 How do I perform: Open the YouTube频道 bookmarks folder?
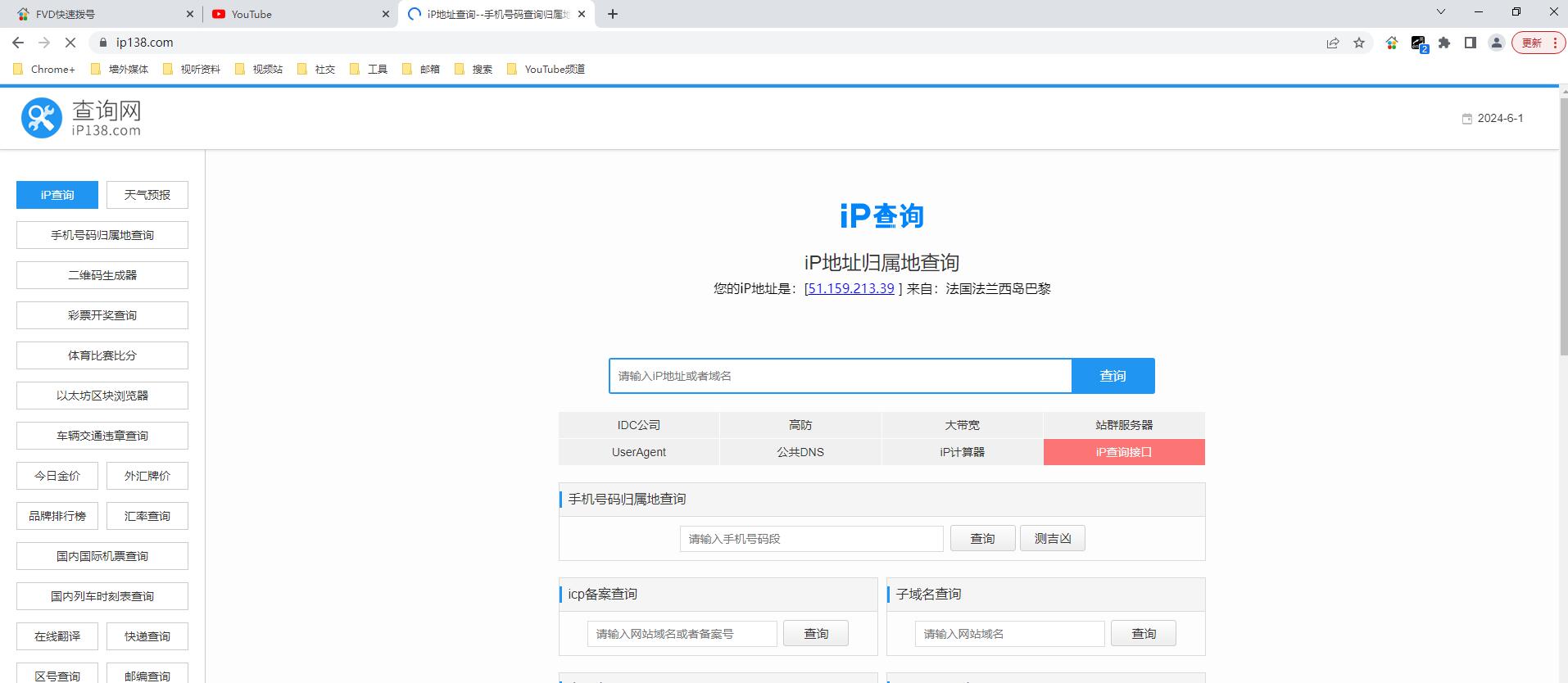tap(546, 70)
